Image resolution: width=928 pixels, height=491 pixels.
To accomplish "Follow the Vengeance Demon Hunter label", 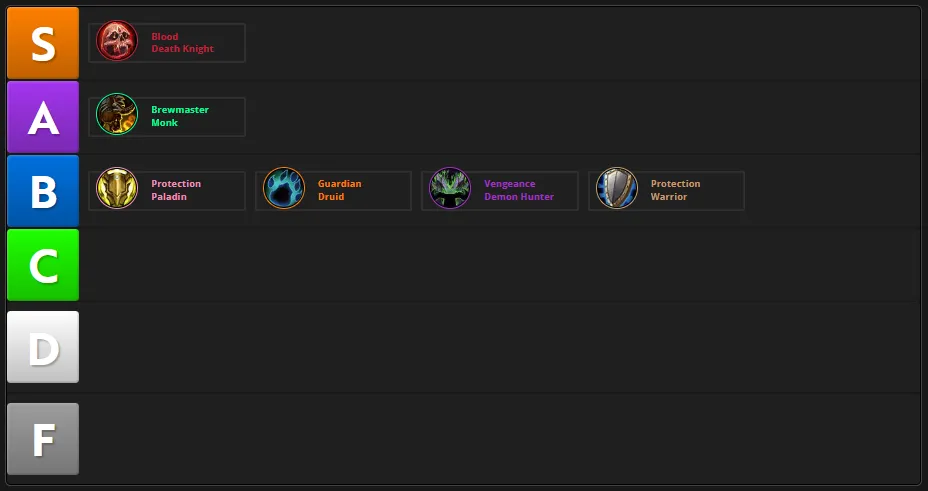I will click(x=518, y=190).
